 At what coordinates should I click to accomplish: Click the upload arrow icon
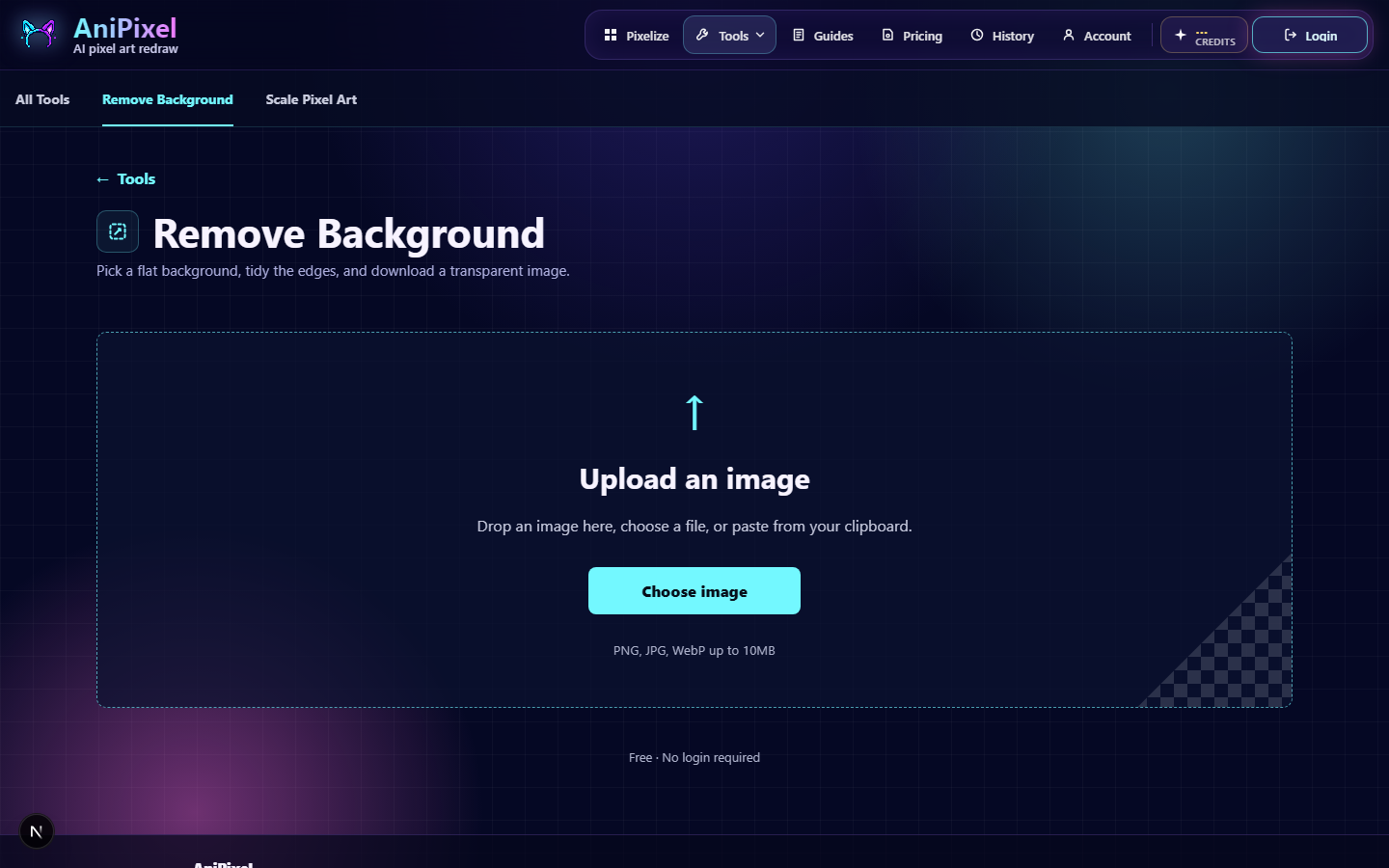pos(694,412)
